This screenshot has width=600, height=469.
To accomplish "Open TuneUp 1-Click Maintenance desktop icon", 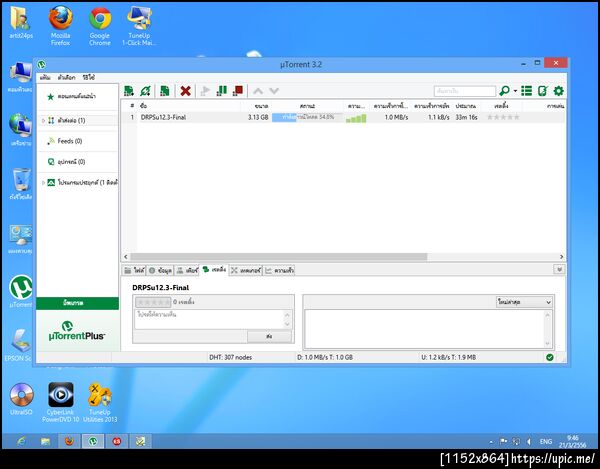I will 139,25.
